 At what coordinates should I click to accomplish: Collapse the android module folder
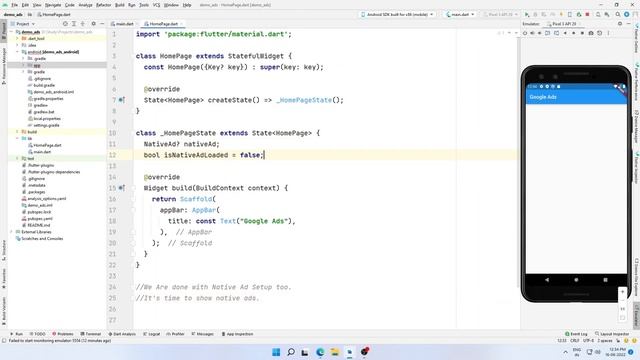(x=17, y=52)
